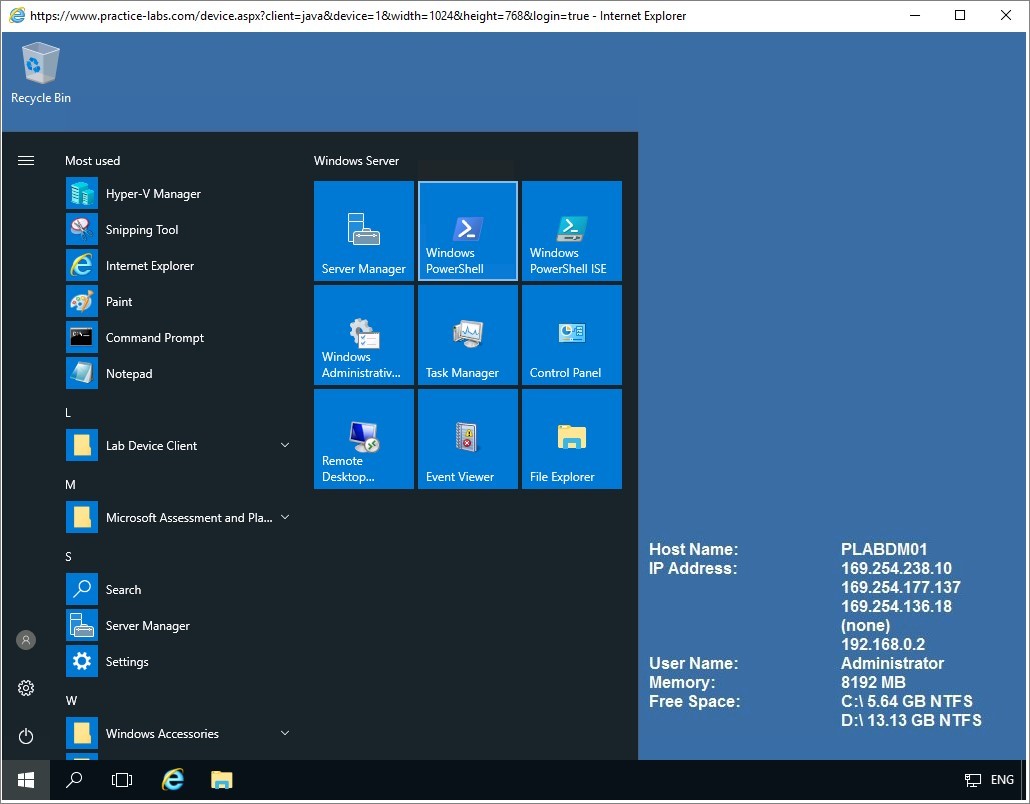
Task: Launch the Windows PowerShell ISE tile
Action: coord(571,231)
